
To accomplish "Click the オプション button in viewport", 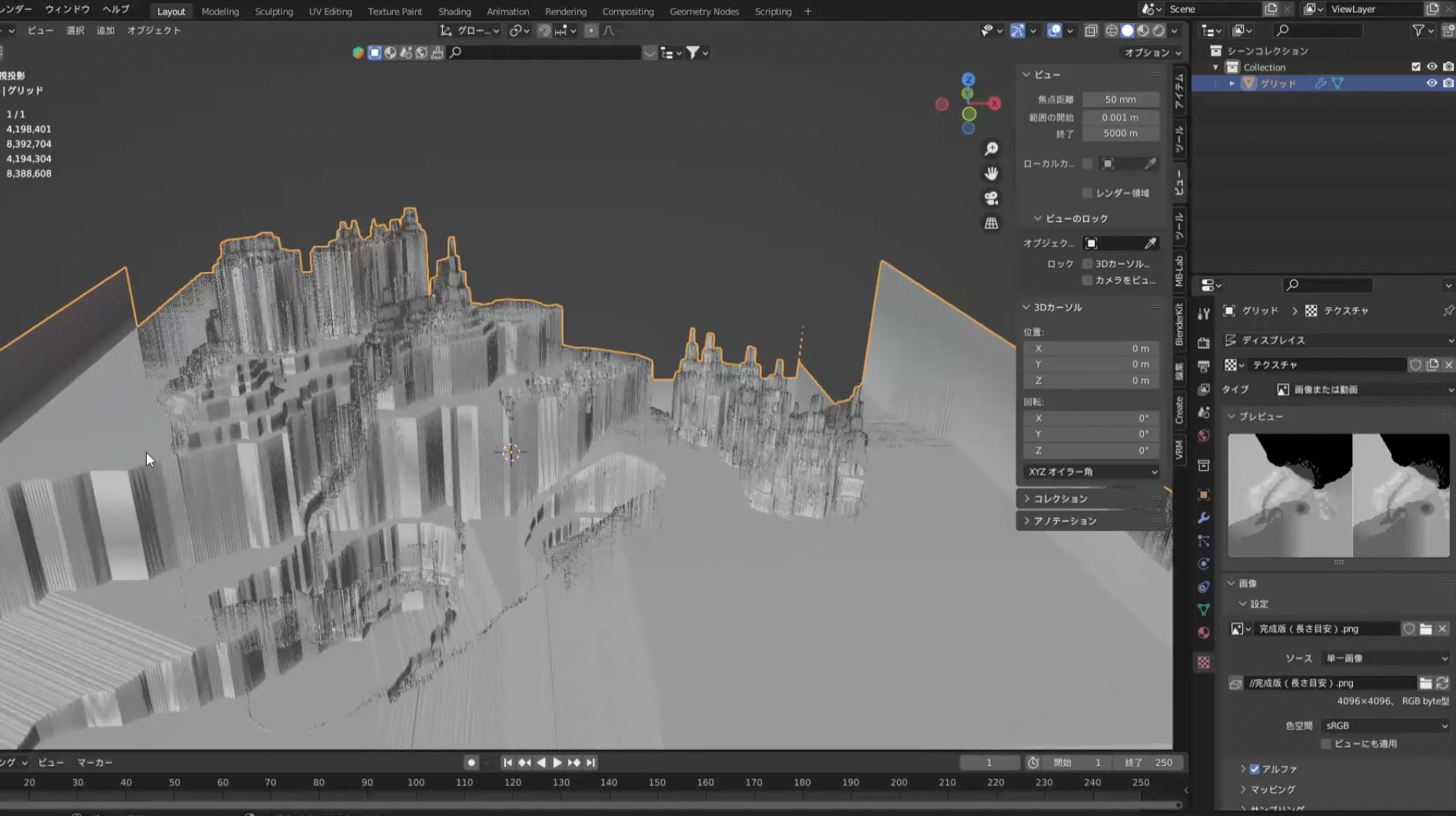I will tap(1152, 52).
